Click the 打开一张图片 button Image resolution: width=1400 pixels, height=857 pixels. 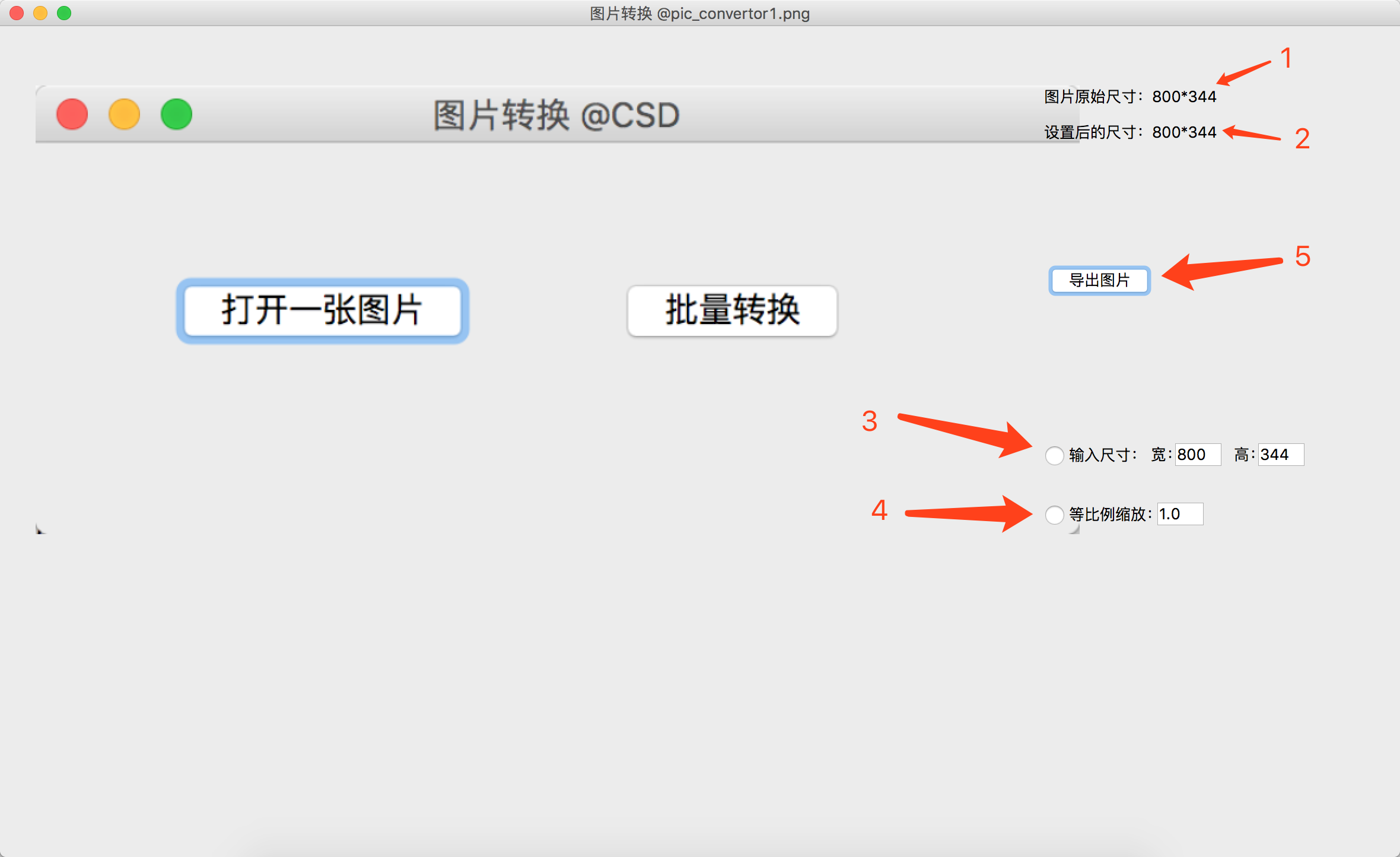pyautogui.click(x=322, y=310)
